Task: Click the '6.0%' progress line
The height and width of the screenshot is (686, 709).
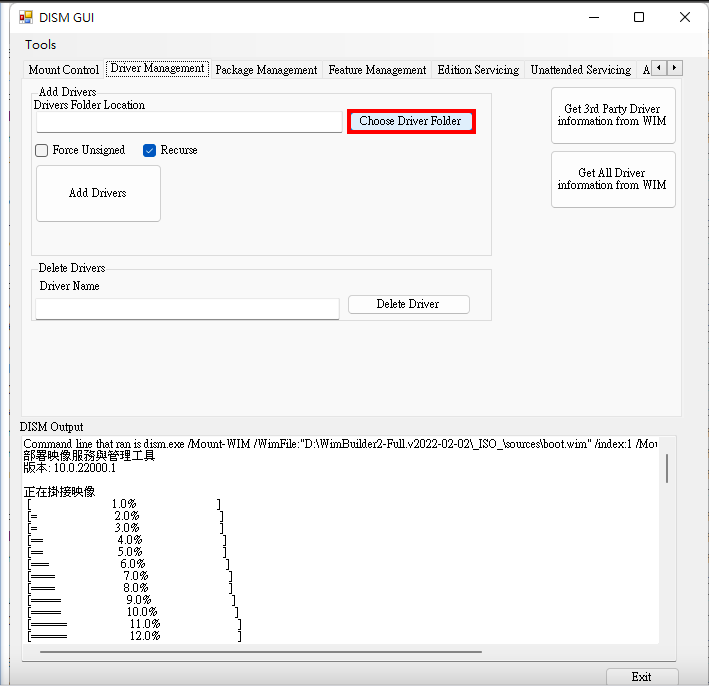Action: point(129,564)
